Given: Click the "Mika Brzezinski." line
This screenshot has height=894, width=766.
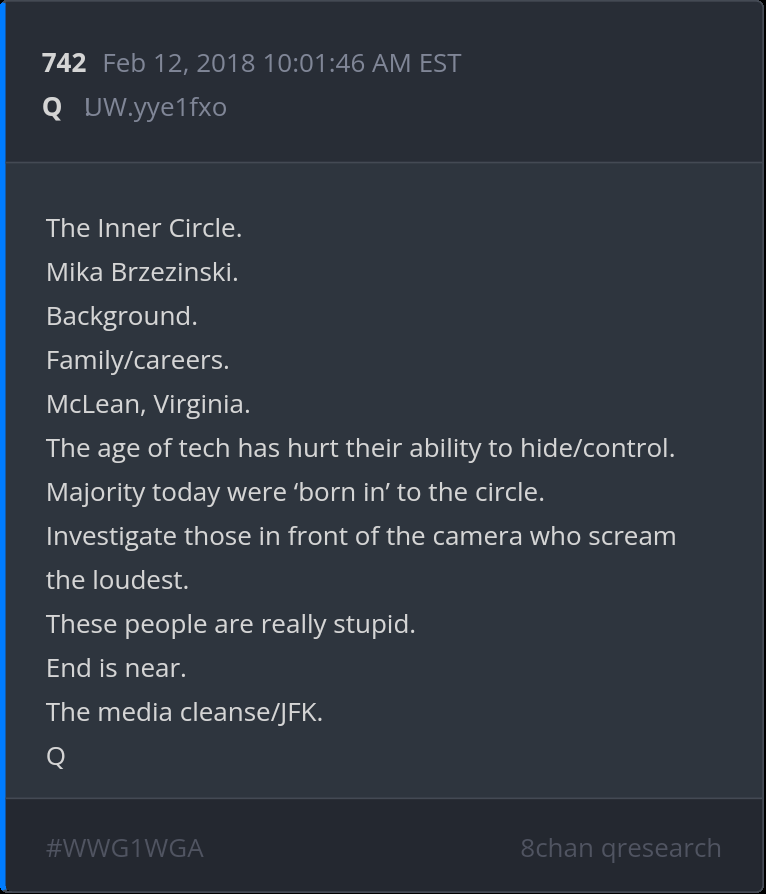Looking at the screenshot, I should point(142,272).
